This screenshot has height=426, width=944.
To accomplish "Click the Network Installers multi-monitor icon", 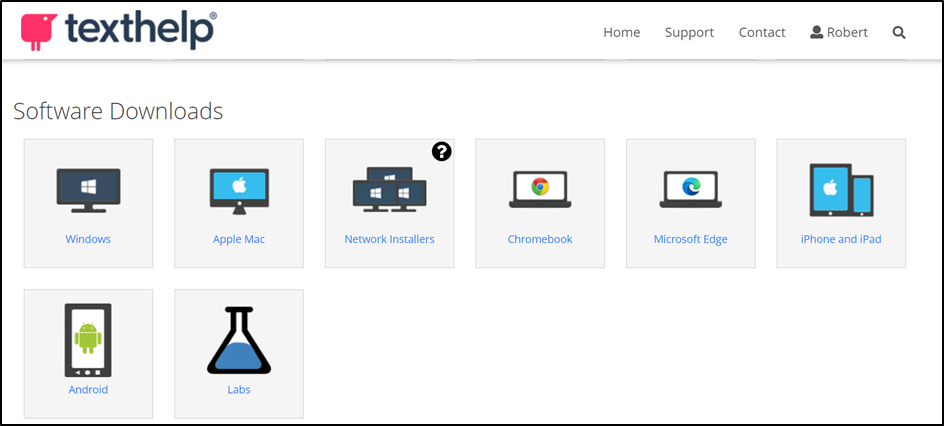I will click(390, 190).
